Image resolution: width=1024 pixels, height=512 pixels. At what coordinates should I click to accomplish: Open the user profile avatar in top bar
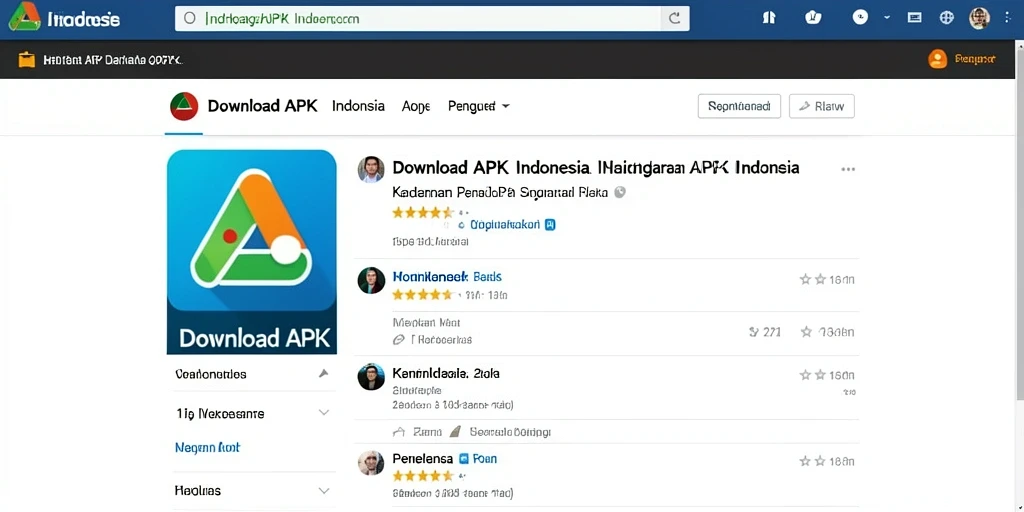point(979,18)
